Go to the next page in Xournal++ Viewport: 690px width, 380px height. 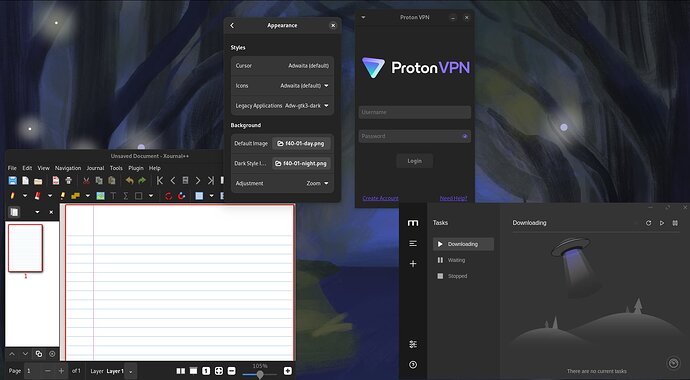(198, 181)
